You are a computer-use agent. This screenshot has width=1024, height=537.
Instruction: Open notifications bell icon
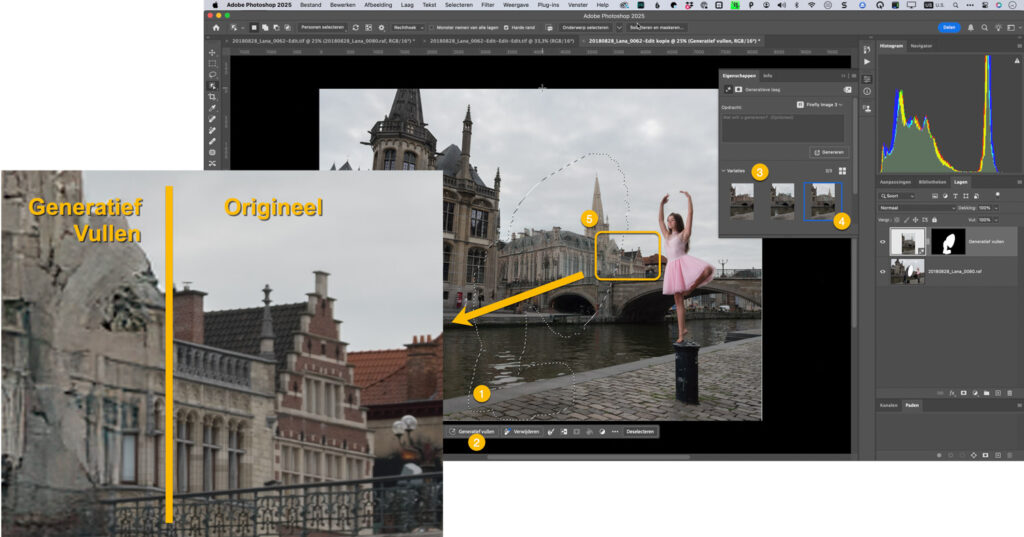pyautogui.click(x=970, y=27)
